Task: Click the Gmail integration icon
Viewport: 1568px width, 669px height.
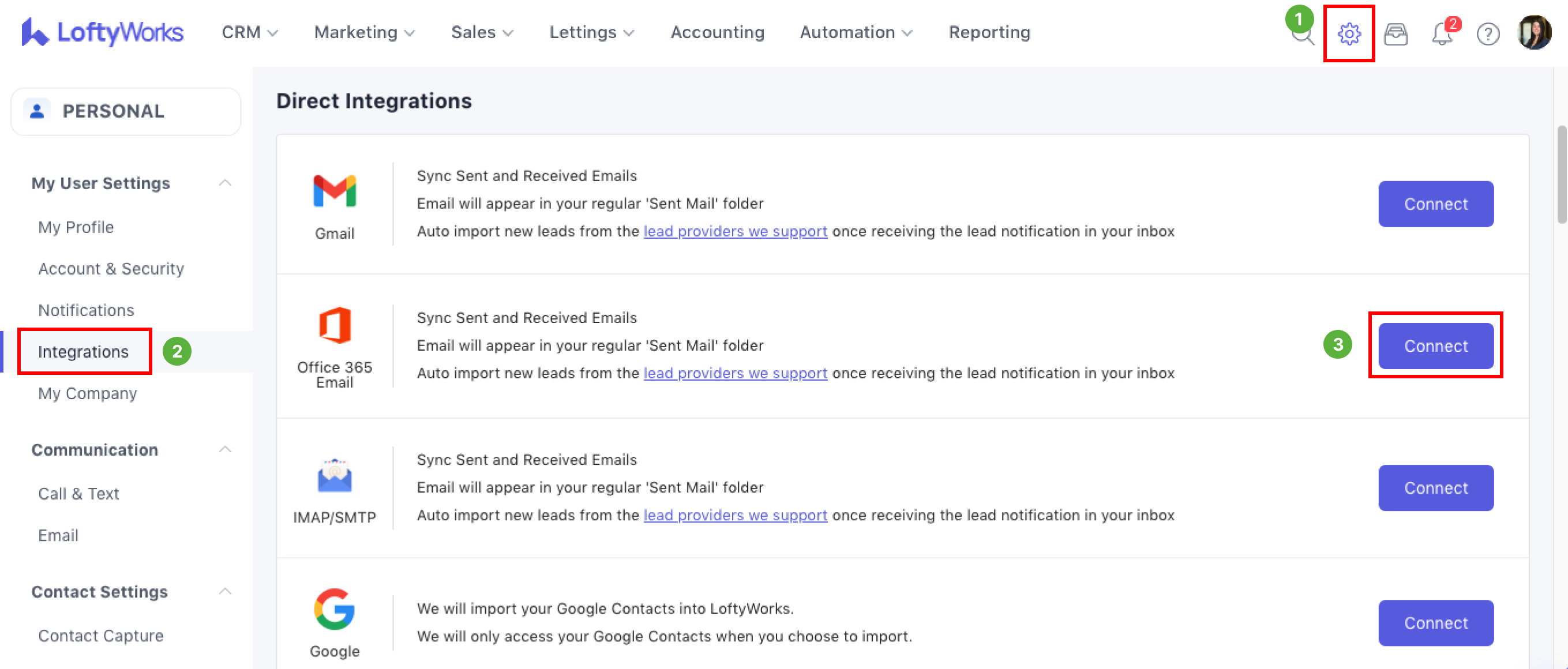Action: (x=334, y=191)
